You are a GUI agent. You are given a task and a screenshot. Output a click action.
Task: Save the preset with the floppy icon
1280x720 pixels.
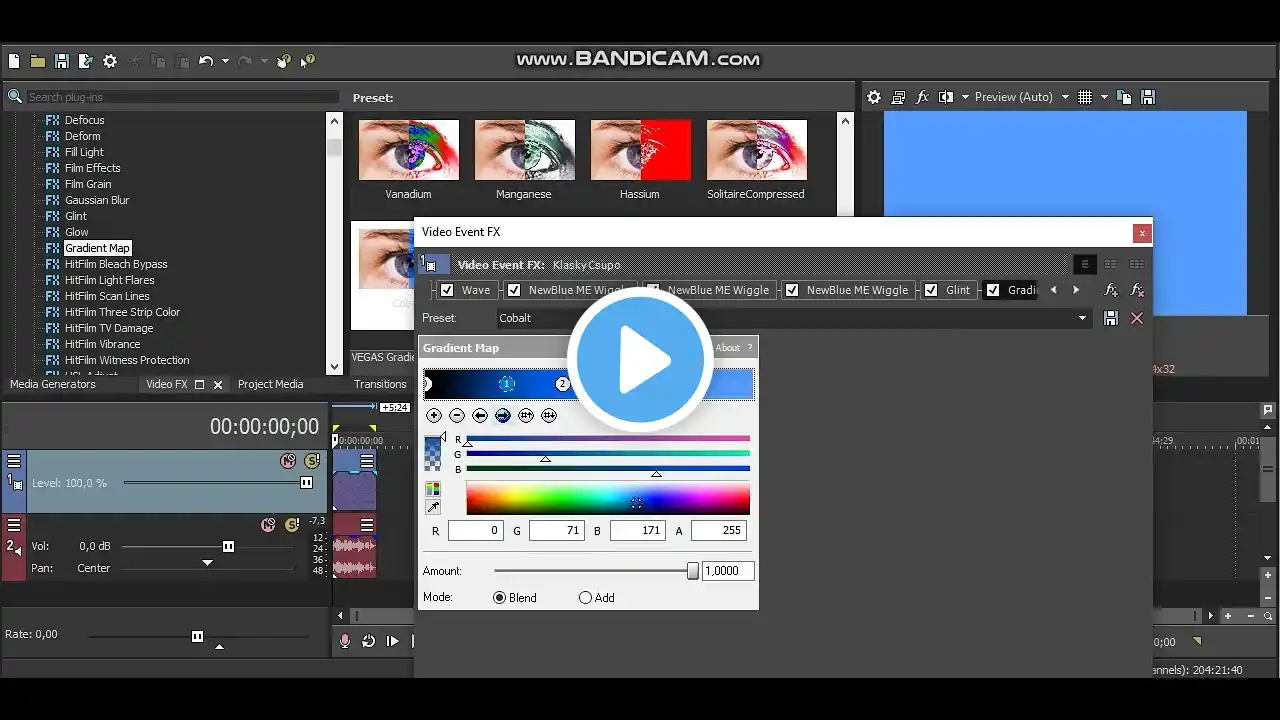1111,318
